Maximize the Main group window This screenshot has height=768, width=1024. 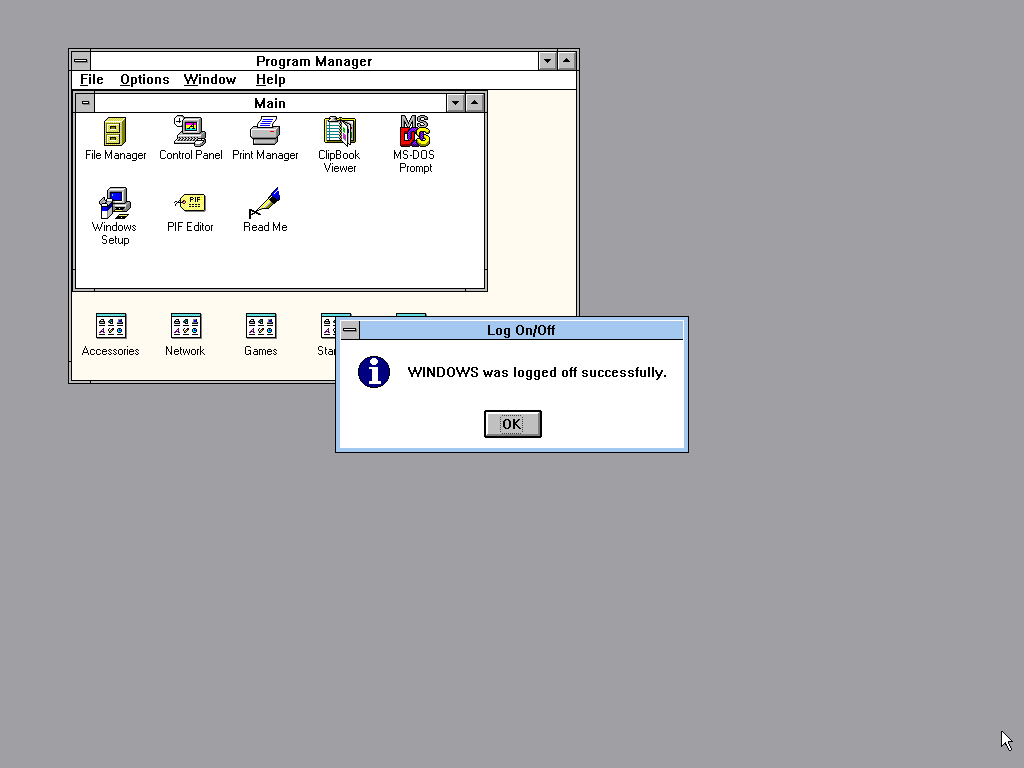point(475,103)
